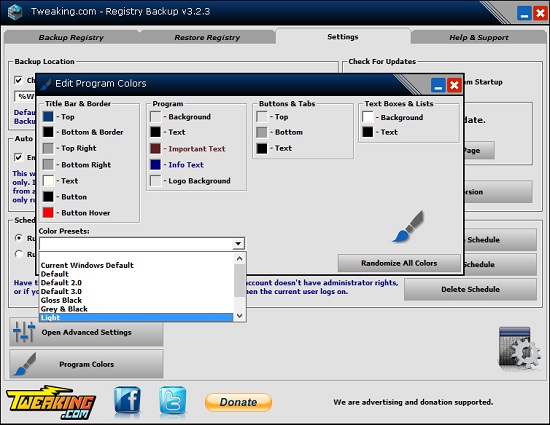
Task: Toggle the checkbox in Auto backup section
Action: [18, 157]
